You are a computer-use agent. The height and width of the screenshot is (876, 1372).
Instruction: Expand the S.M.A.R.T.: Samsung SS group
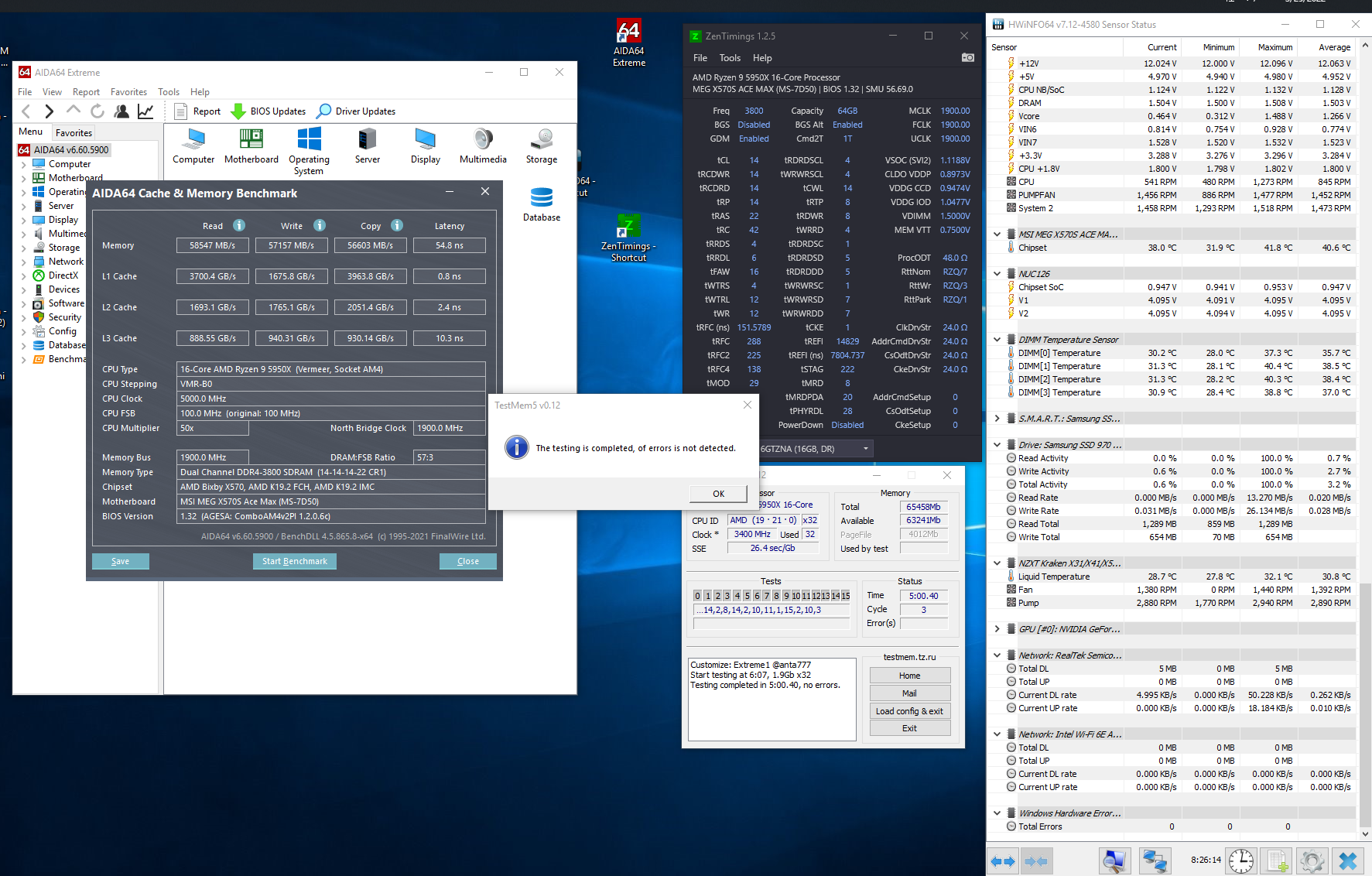997,418
